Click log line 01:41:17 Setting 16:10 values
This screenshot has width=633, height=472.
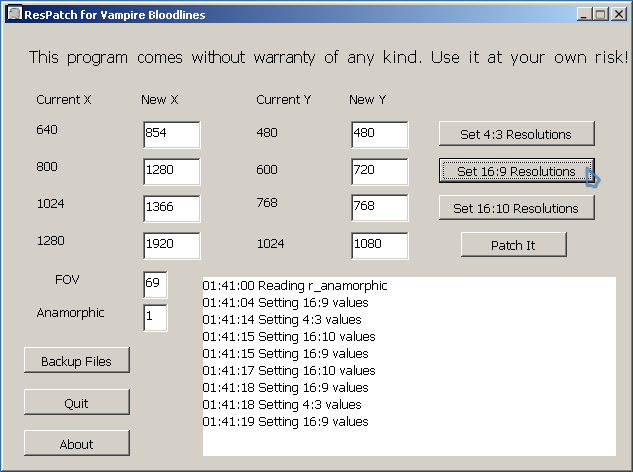289,371
